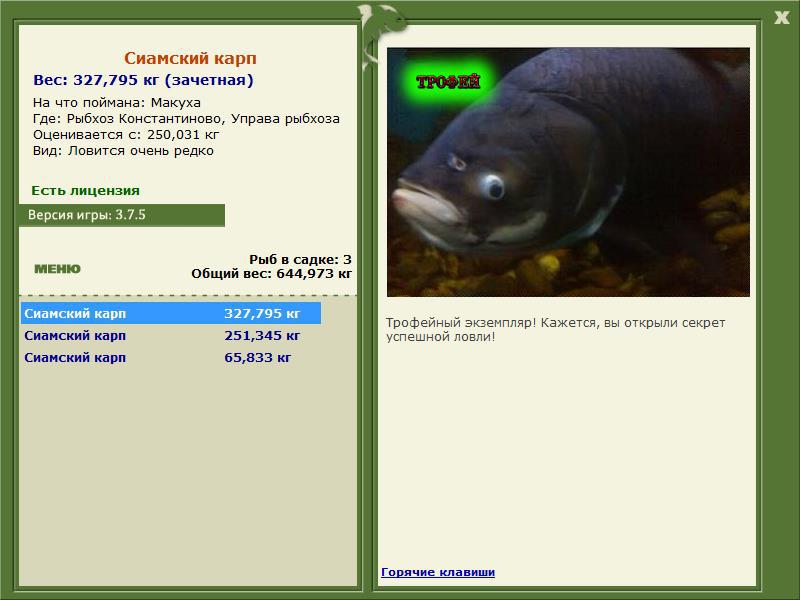Click the Оценивается с: 250,031 кг line
The width and height of the screenshot is (800, 600).
coord(126,135)
